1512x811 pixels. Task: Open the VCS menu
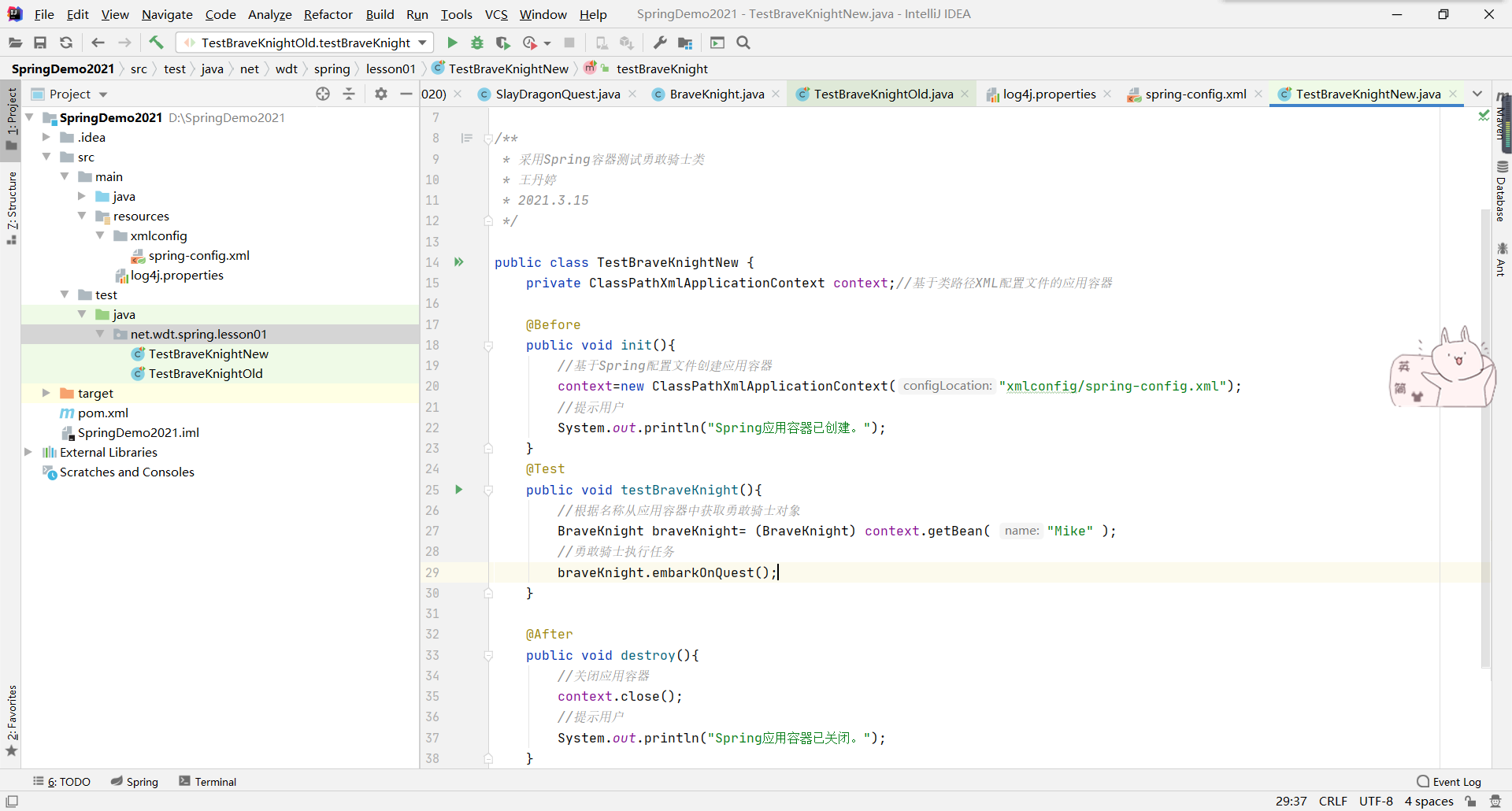496,14
